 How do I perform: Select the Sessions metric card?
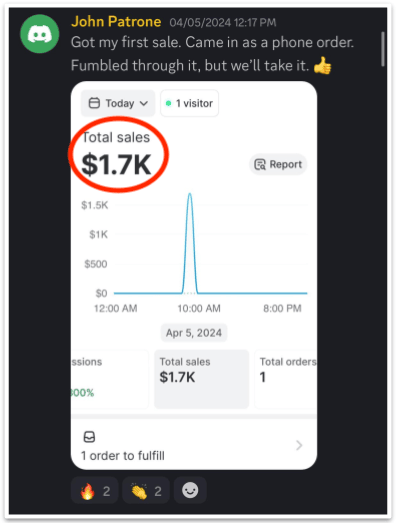coord(110,379)
